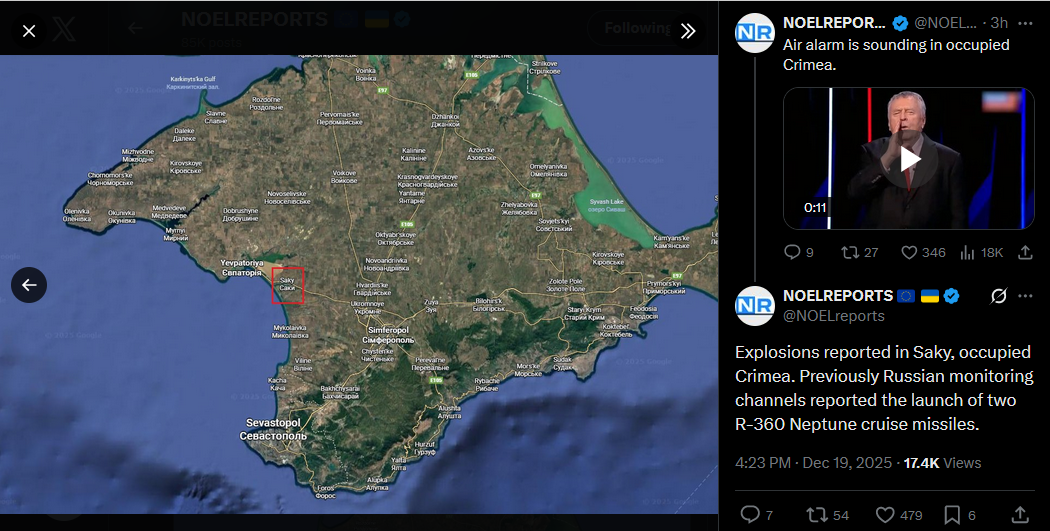This screenshot has width=1050, height=531.
Task: Collapse side panel with double chevron
Action: 688,31
